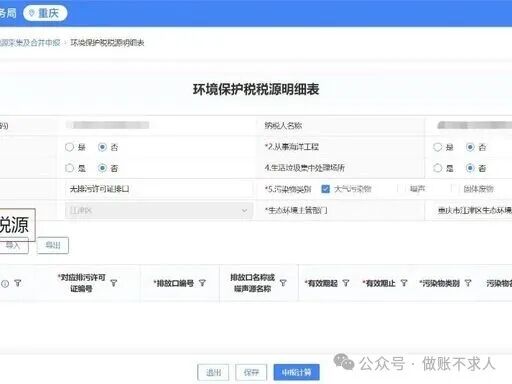This screenshot has height=384, width=512.
Task: Click the pin icon inside the 重庆 pill
Action: (x=32, y=13)
